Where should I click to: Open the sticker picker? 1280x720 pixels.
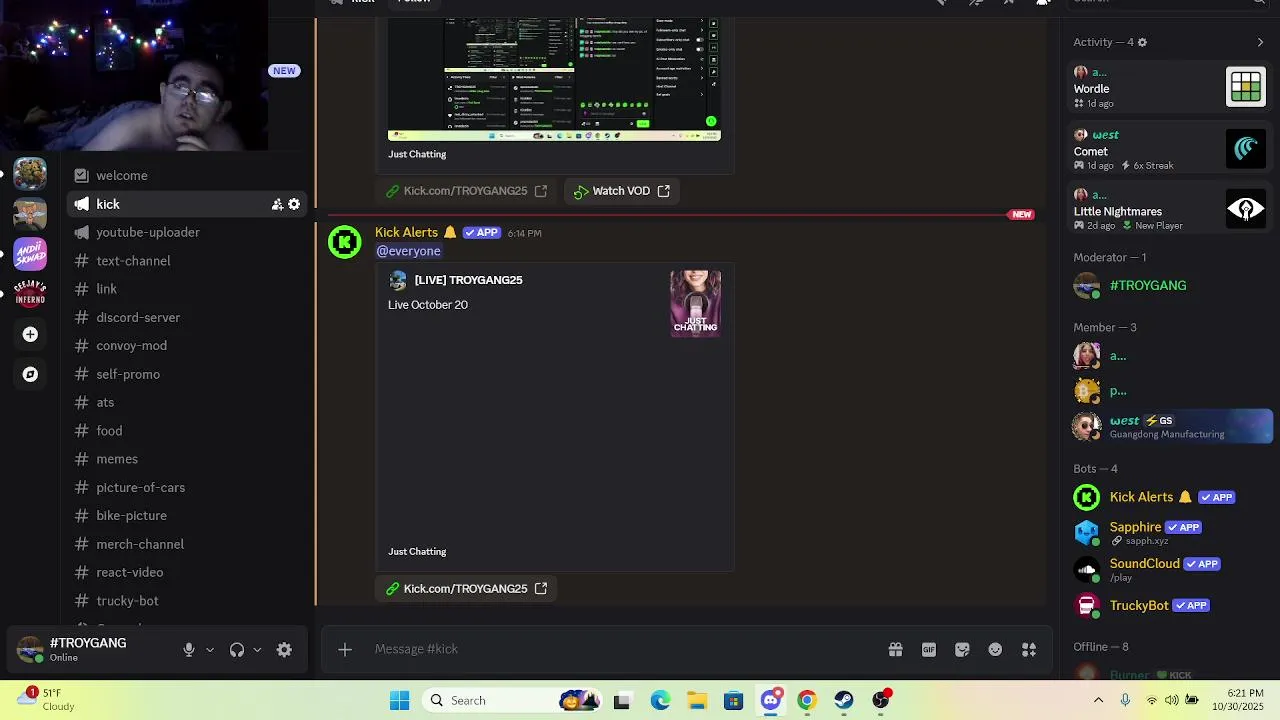coord(962,650)
